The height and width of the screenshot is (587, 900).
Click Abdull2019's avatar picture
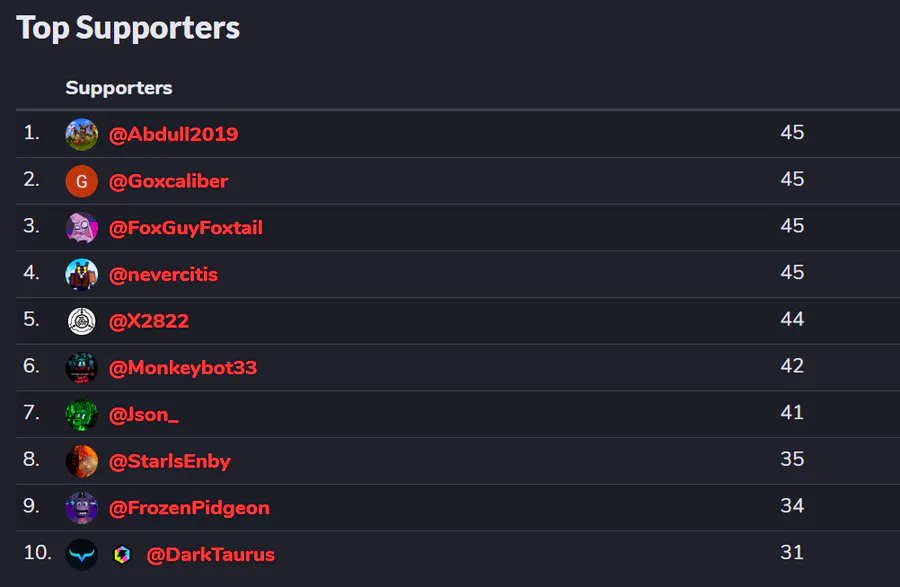point(82,134)
